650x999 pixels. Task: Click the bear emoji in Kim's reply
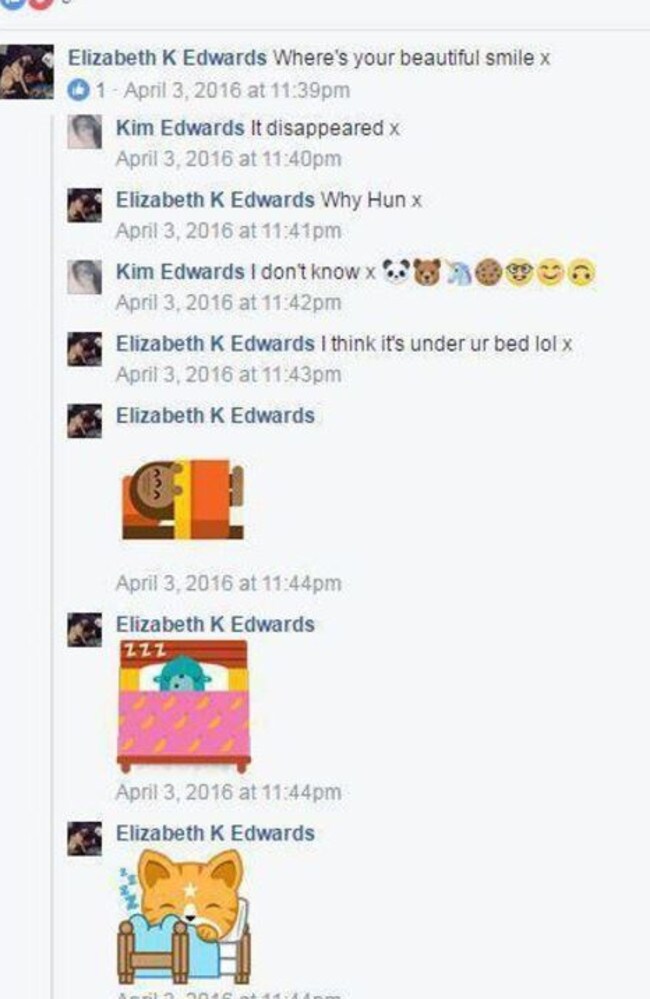click(x=426, y=272)
